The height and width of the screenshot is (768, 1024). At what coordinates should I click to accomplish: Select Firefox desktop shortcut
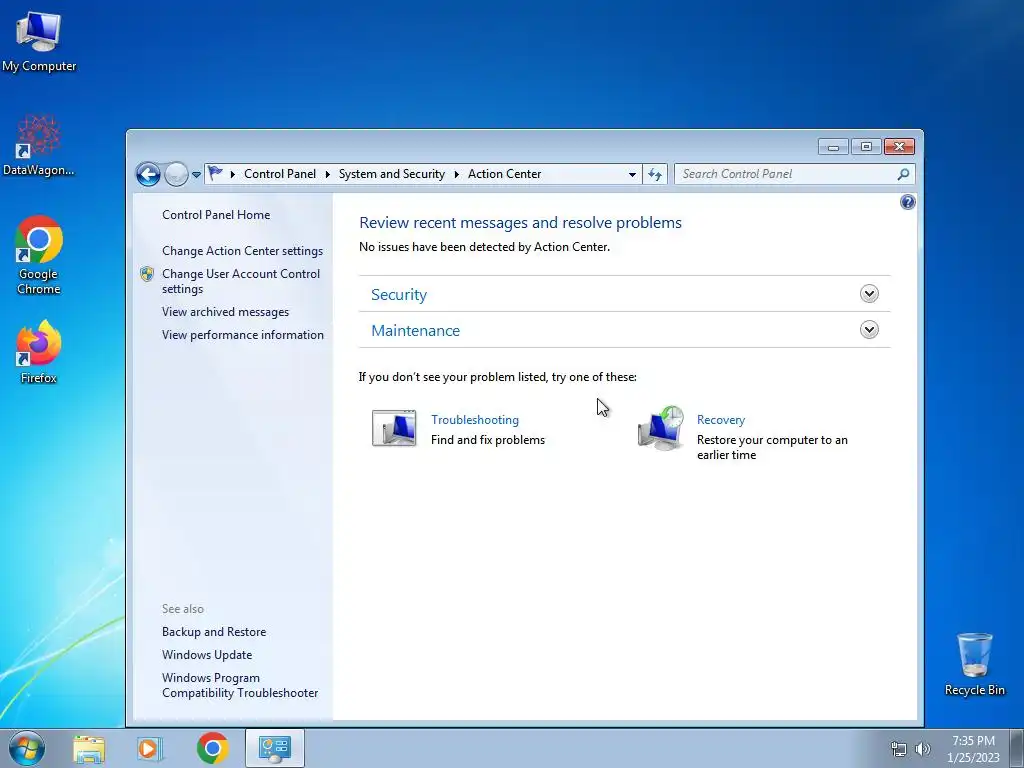(39, 352)
